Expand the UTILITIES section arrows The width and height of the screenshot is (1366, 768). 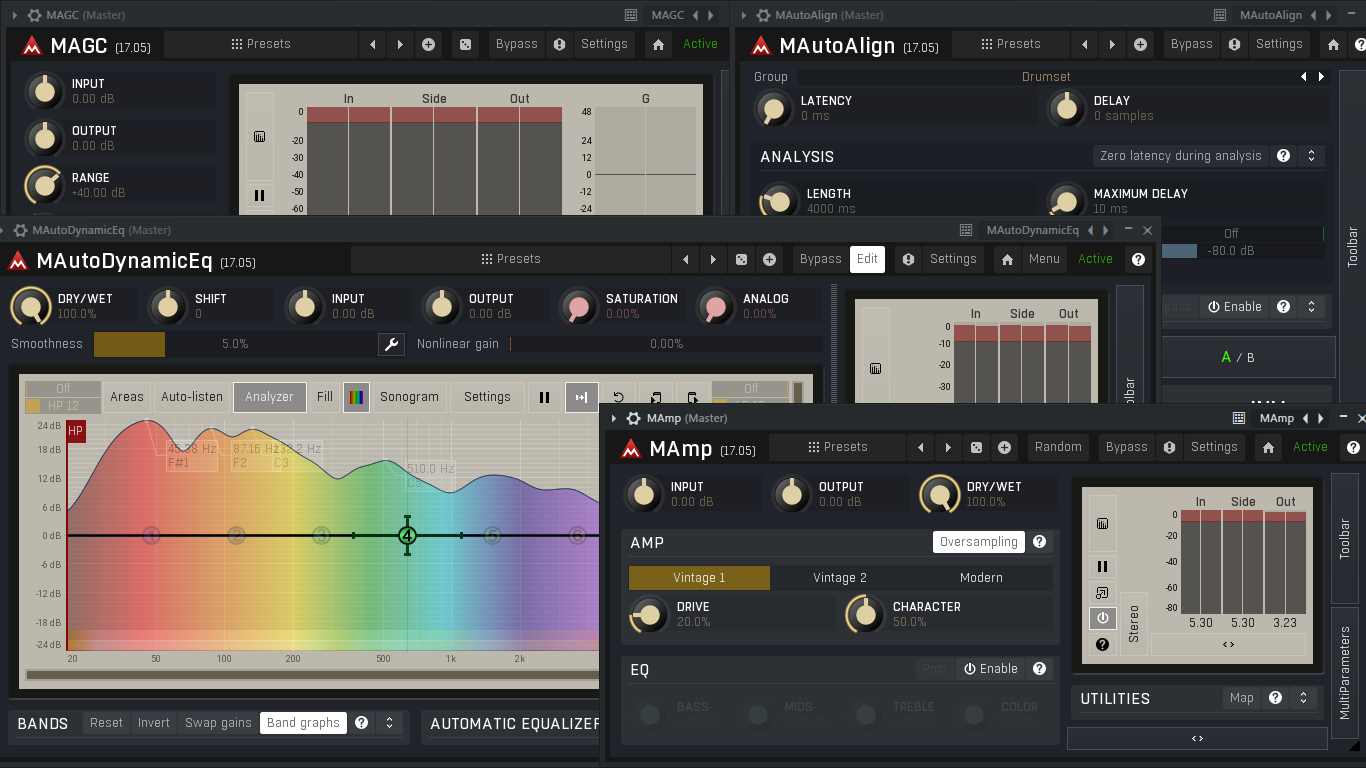coord(1304,698)
